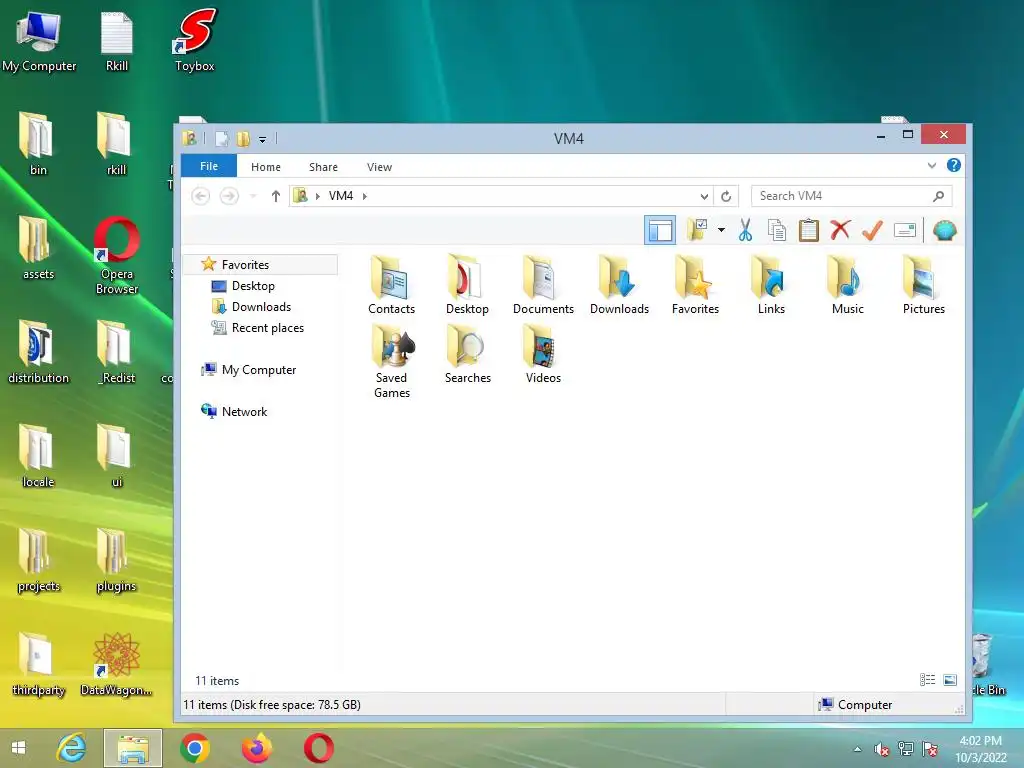Open Internet Explorer from the taskbar
1024x768 pixels.
point(71,748)
